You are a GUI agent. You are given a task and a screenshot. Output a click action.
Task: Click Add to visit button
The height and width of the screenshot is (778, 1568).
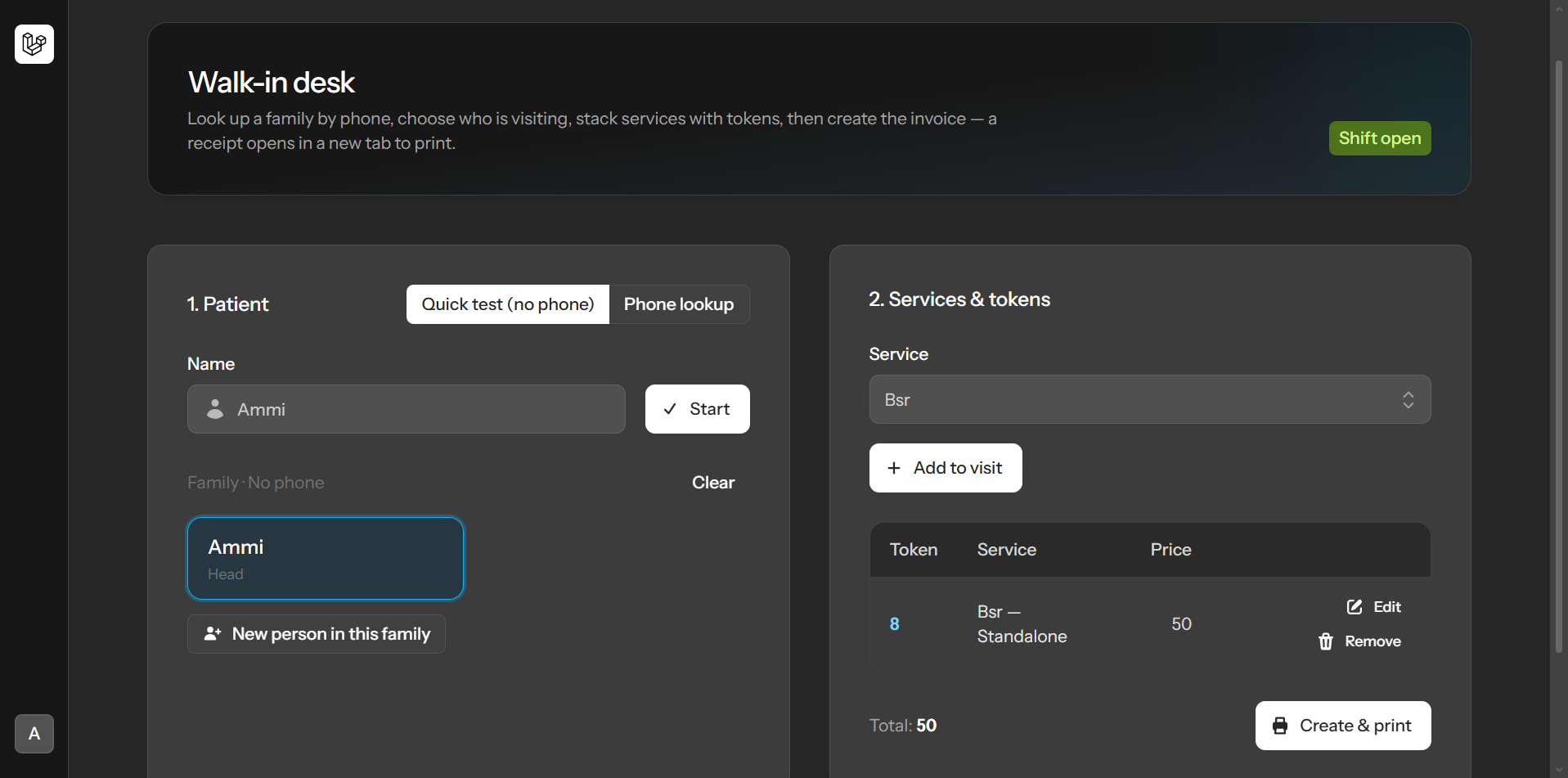[x=946, y=468]
